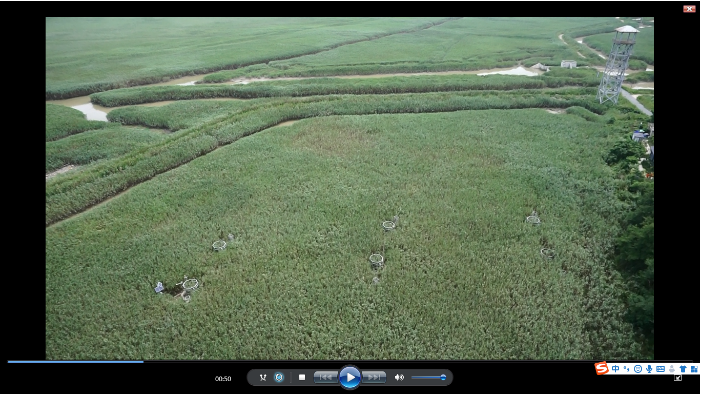Click the Sogou input method logo
The height and width of the screenshot is (394, 701).
pyautogui.click(x=602, y=368)
